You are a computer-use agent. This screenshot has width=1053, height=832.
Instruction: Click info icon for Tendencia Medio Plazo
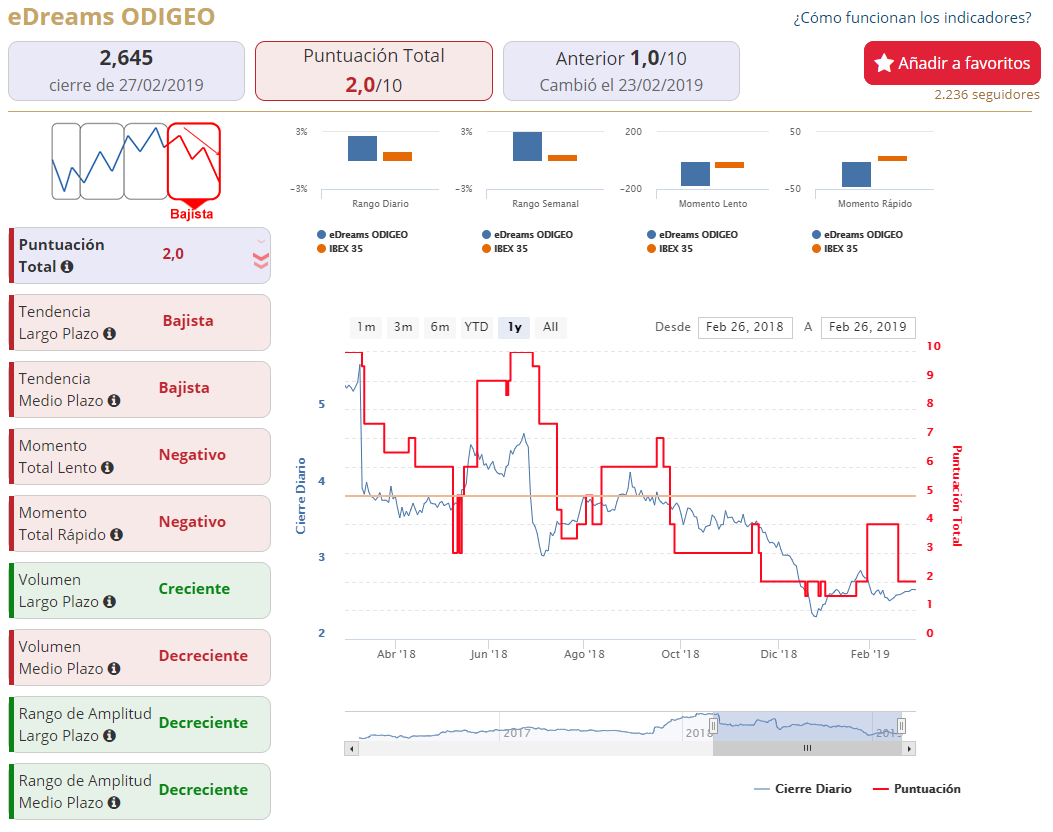coord(114,401)
